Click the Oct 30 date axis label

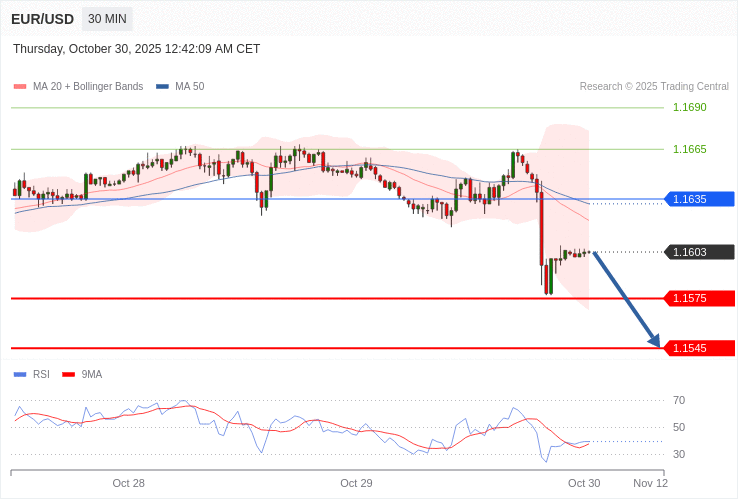[584, 483]
